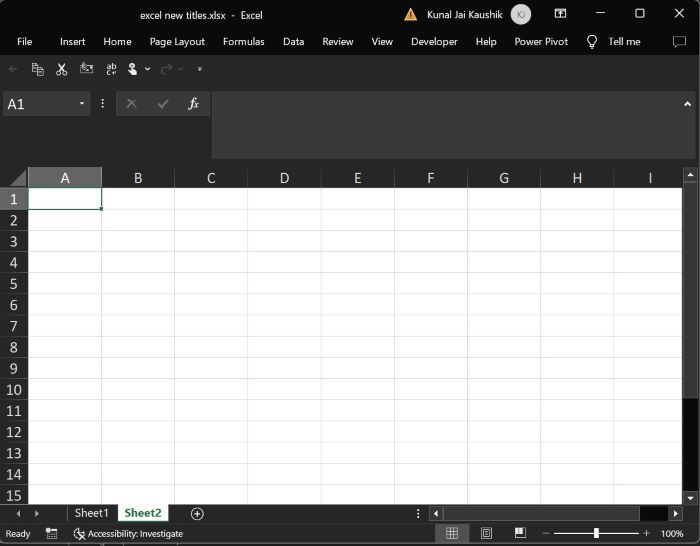Switch to Page Layout view icon
Screen dimensions: 700x546
(x=486, y=533)
